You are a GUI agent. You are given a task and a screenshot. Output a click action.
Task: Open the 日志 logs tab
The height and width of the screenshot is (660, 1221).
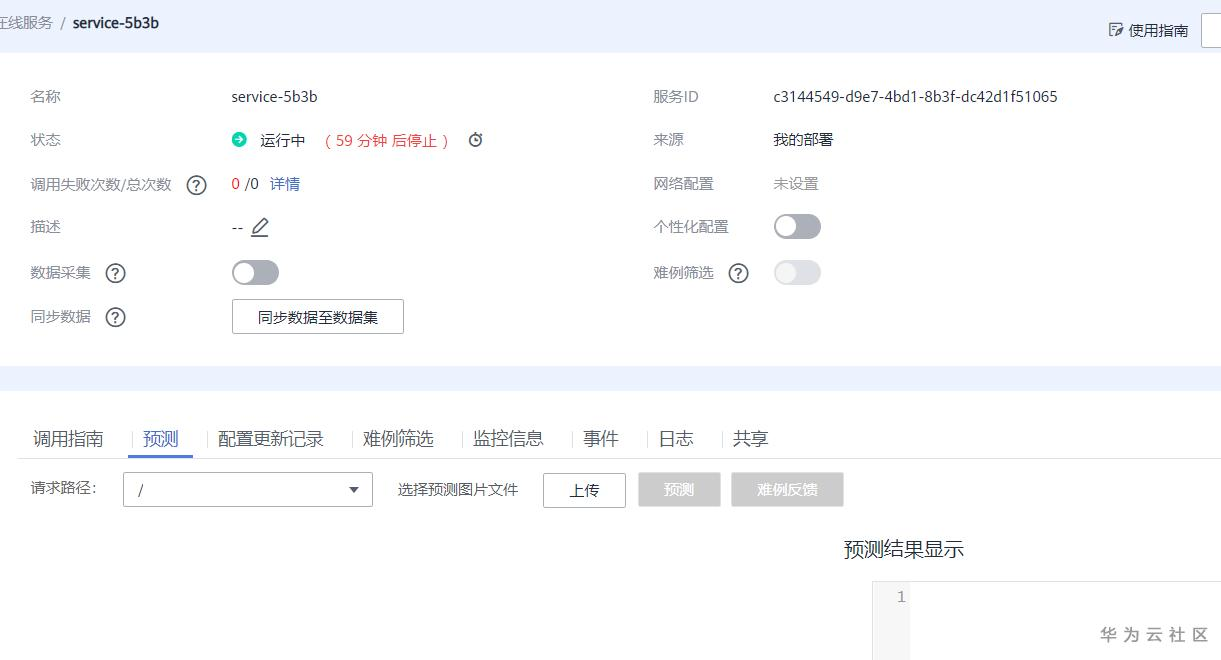[x=676, y=438]
